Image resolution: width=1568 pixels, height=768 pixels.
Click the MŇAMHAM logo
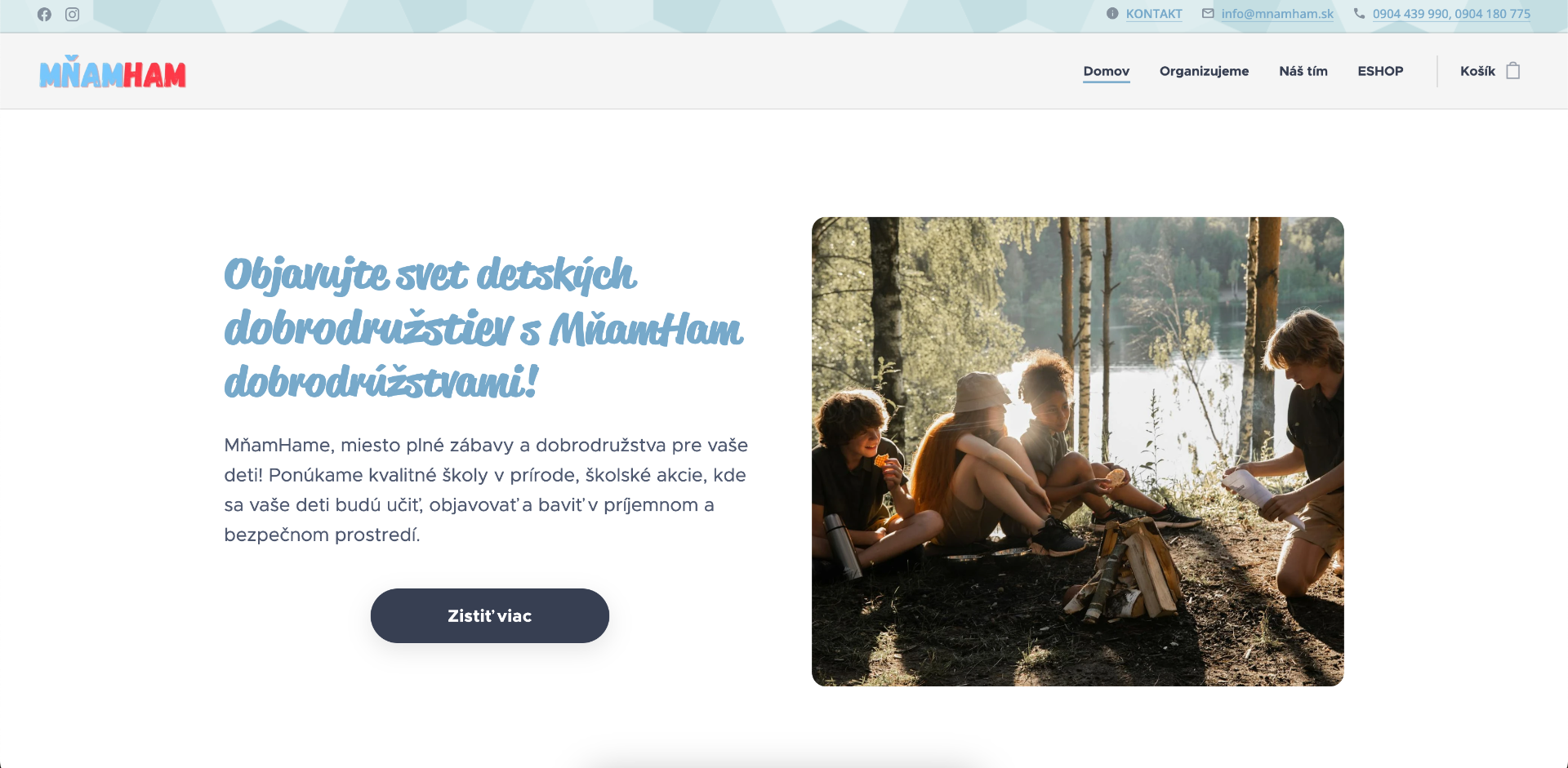pyautogui.click(x=113, y=72)
